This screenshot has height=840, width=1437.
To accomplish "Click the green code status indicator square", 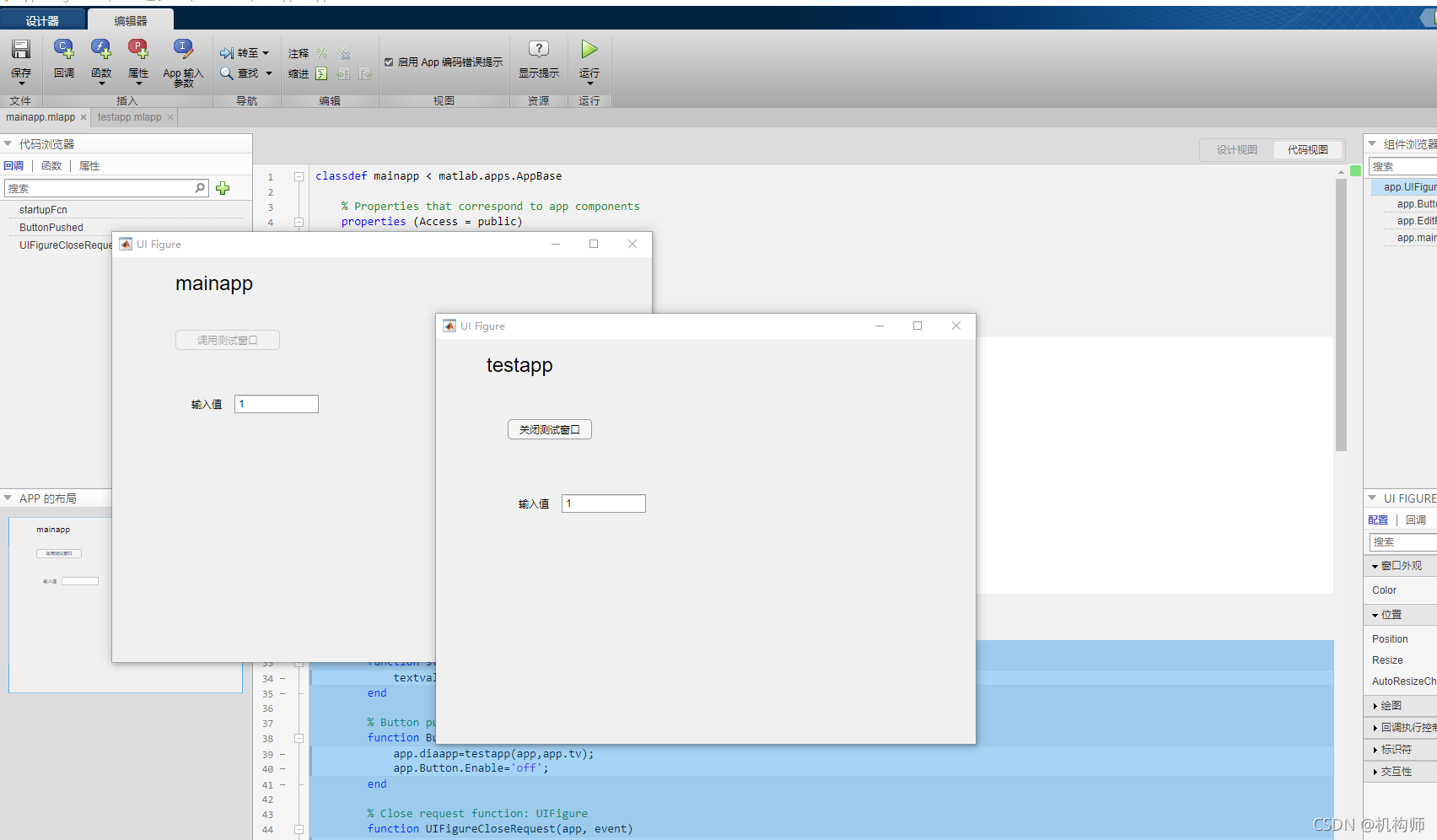I will click(x=1355, y=170).
